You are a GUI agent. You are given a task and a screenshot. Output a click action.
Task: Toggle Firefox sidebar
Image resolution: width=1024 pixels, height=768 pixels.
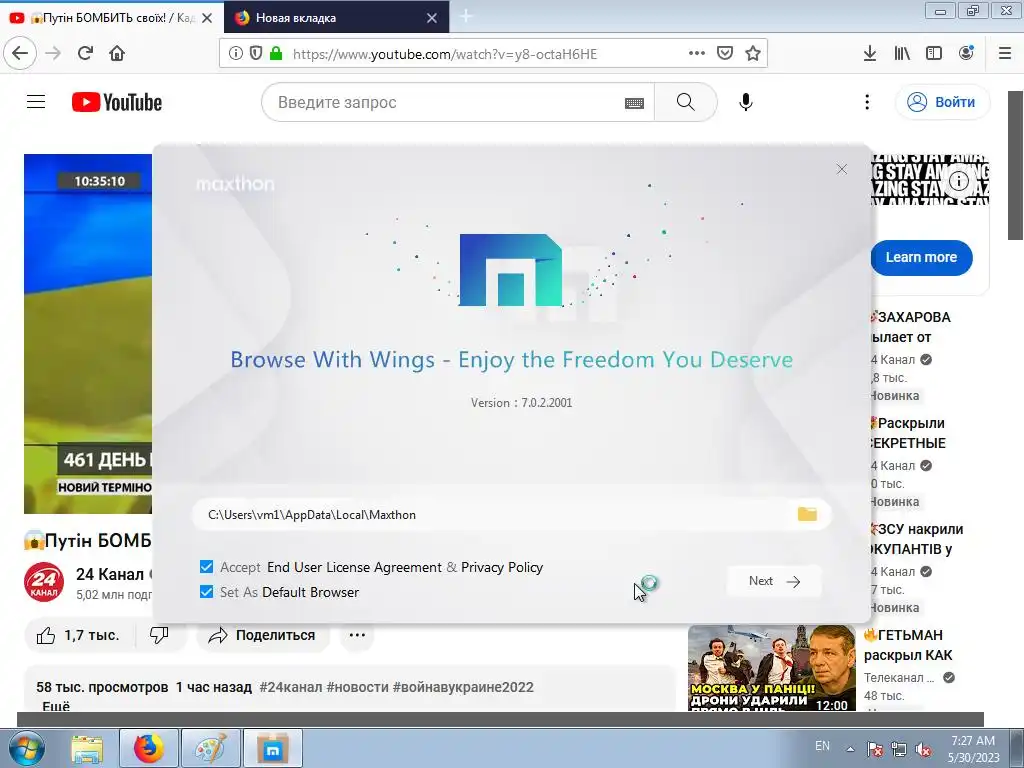(x=934, y=53)
